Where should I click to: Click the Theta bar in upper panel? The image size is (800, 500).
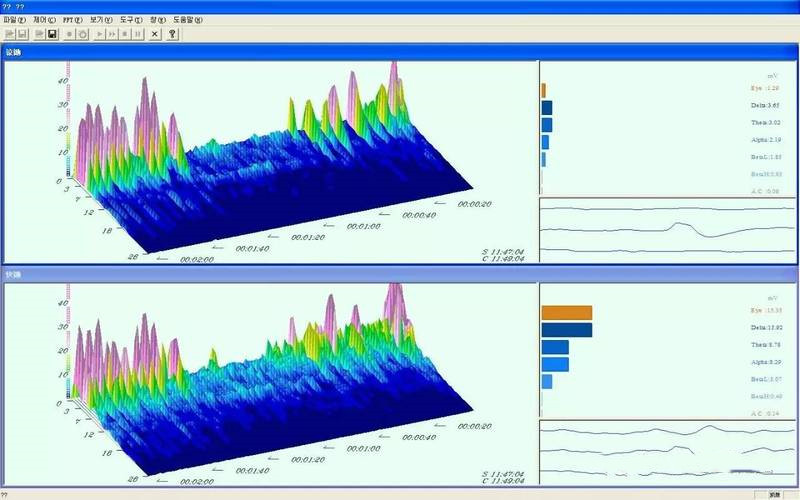pos(546,125)
